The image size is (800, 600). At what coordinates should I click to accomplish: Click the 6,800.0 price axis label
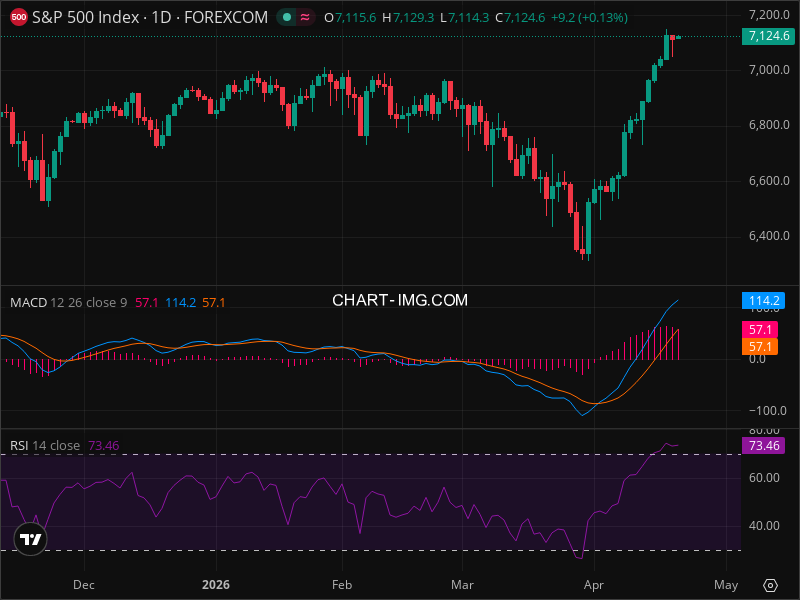coord(769,125)
